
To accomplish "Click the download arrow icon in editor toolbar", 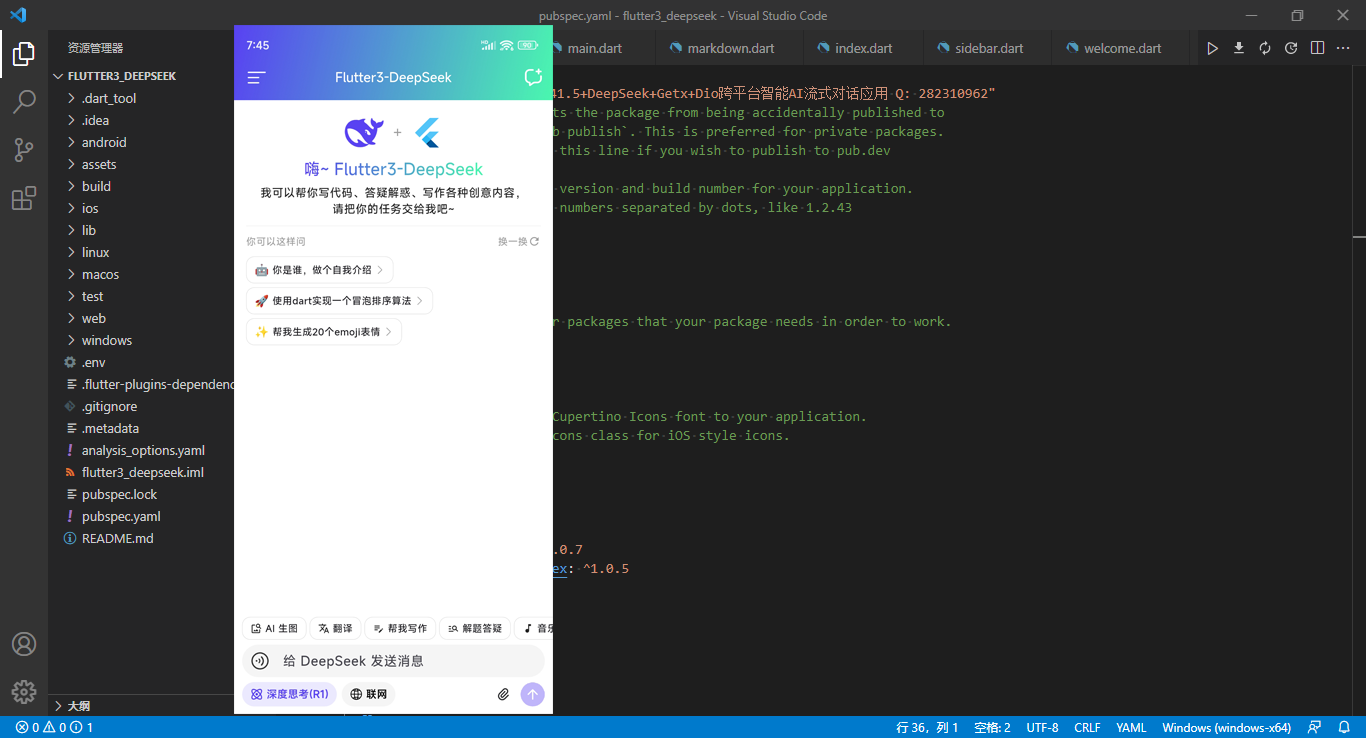I will [x=1239, y=48].
